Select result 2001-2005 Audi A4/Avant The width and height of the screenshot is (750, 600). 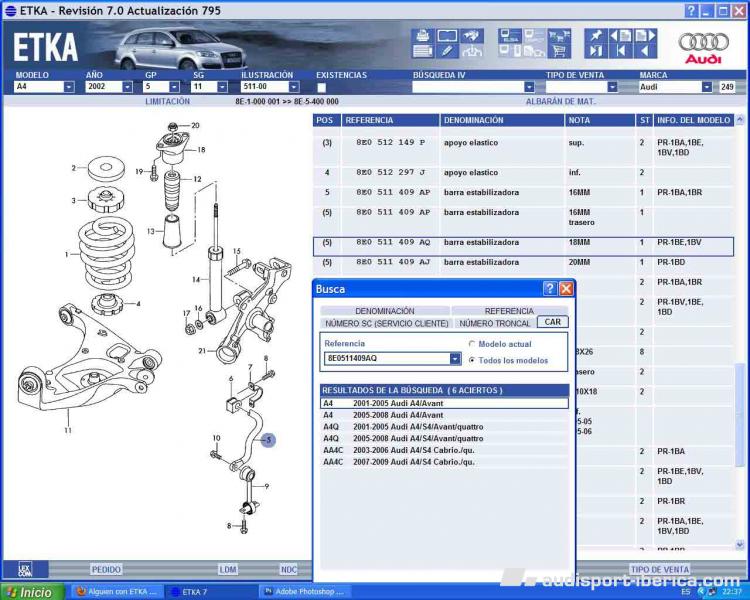click(445, 403)
